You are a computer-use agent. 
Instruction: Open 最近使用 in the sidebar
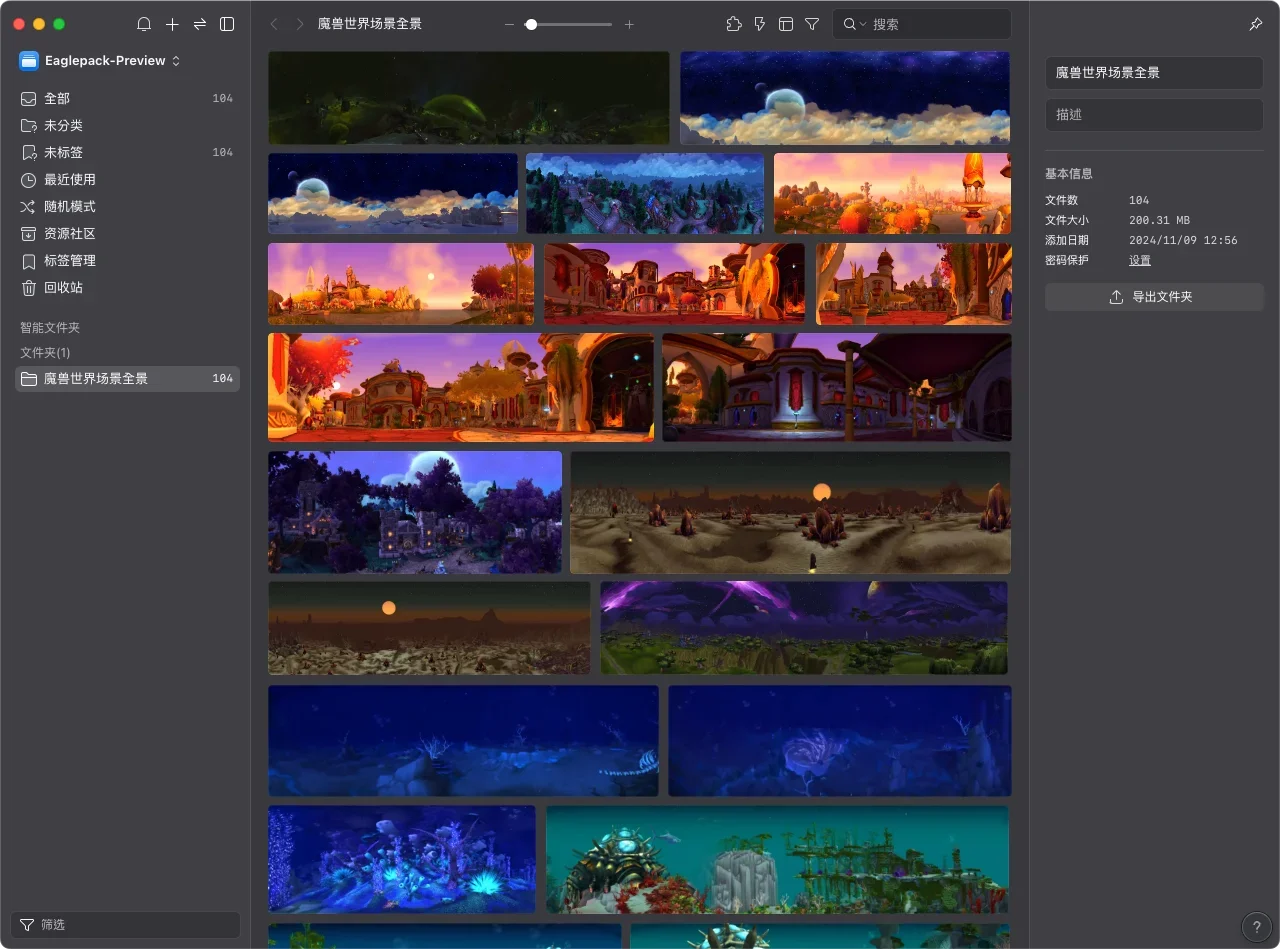[x=127, y=180]
